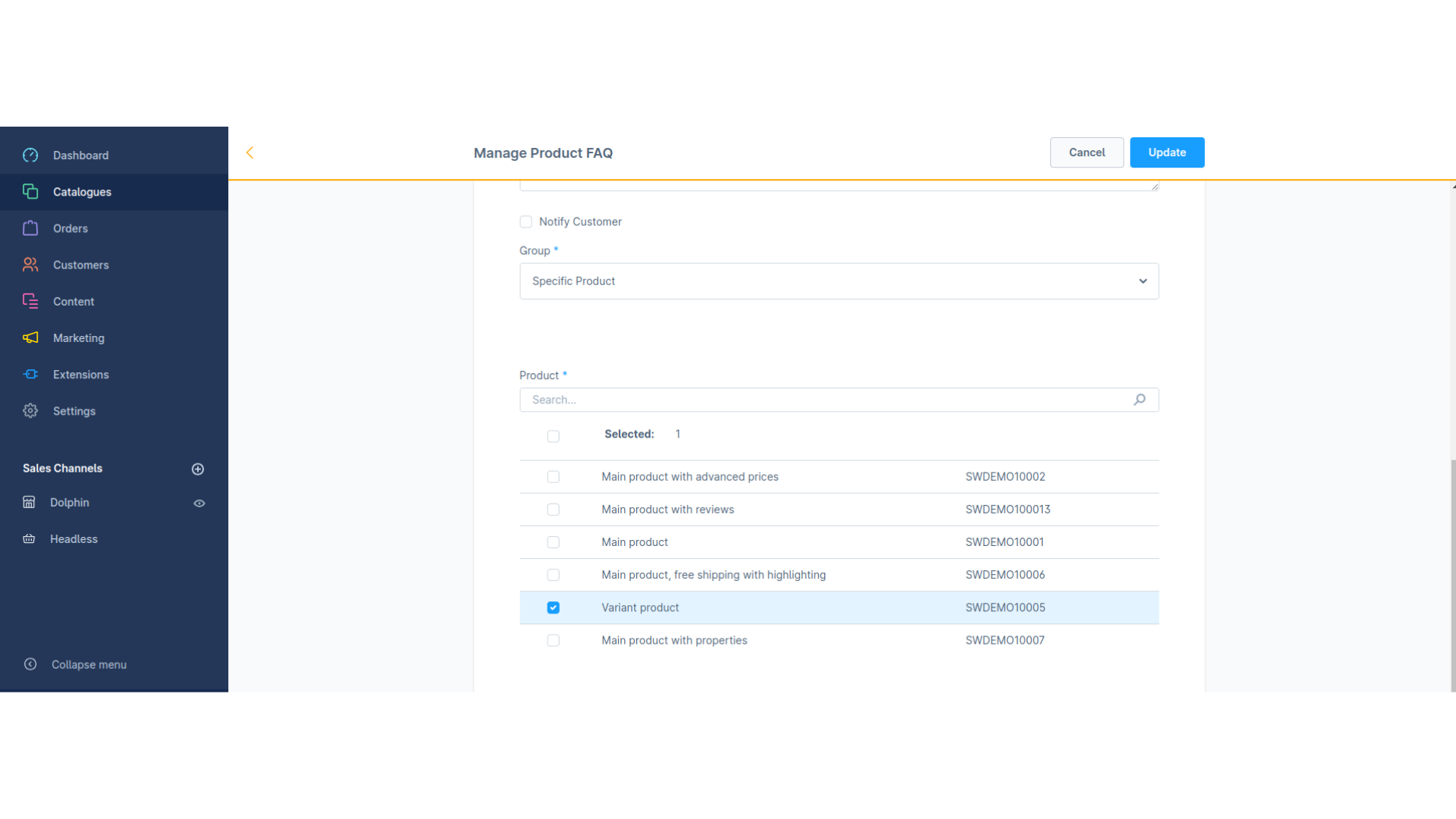Open the Content menu item
The width and height of the screenshot is (1456, 819).
pos(73,301)
